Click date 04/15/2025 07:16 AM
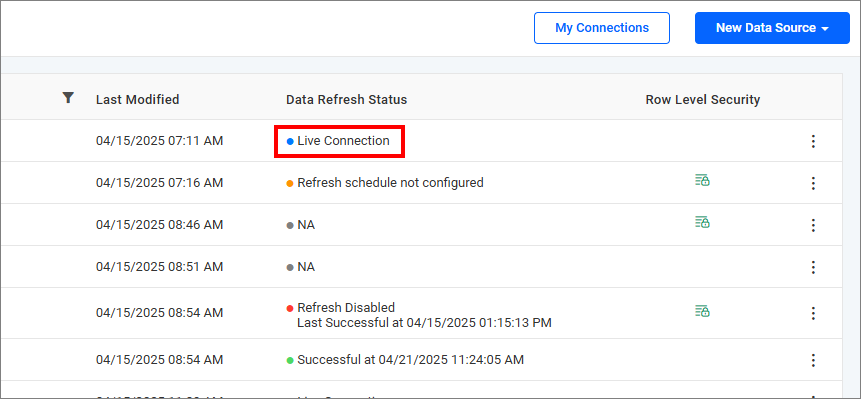 (159, 183)
